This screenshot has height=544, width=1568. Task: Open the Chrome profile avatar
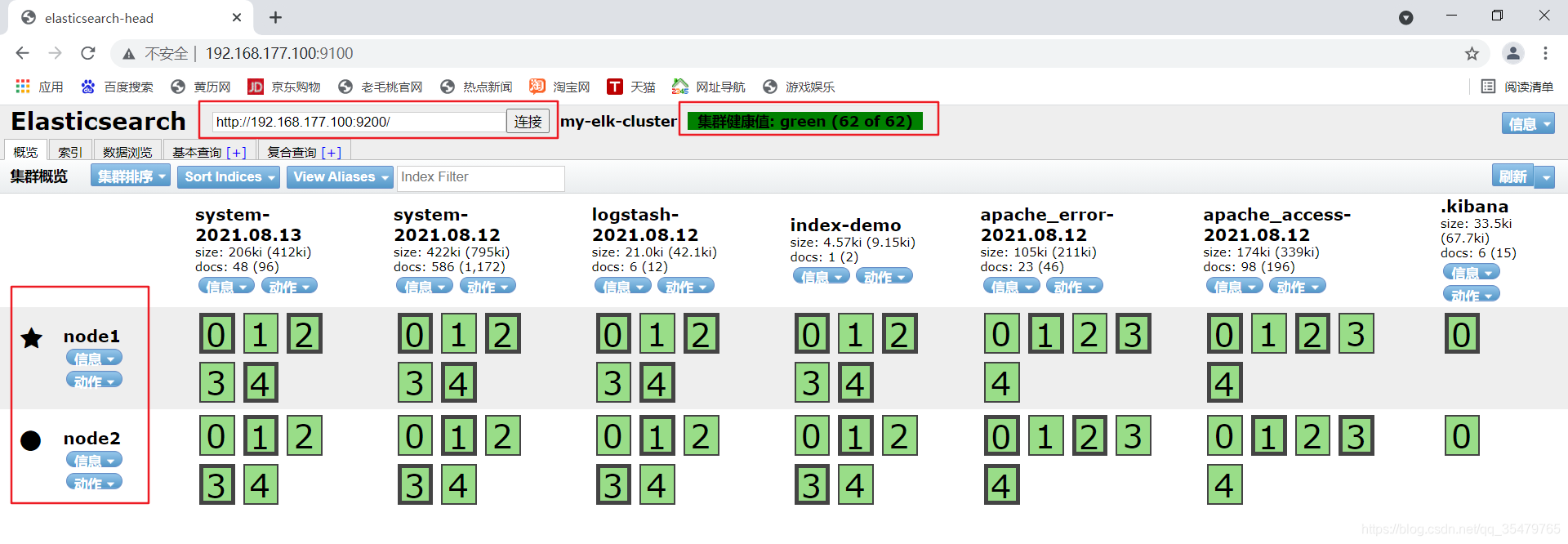(1513, 53)
